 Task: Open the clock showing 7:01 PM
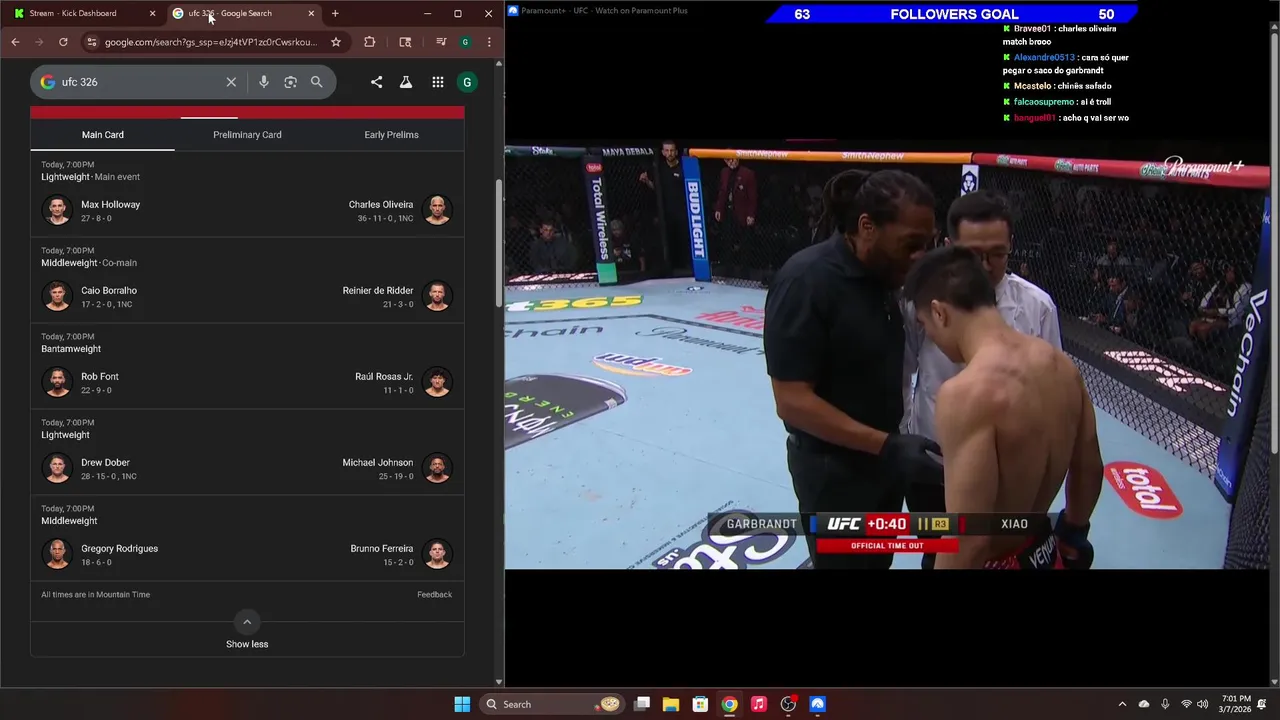[1236, 704]
